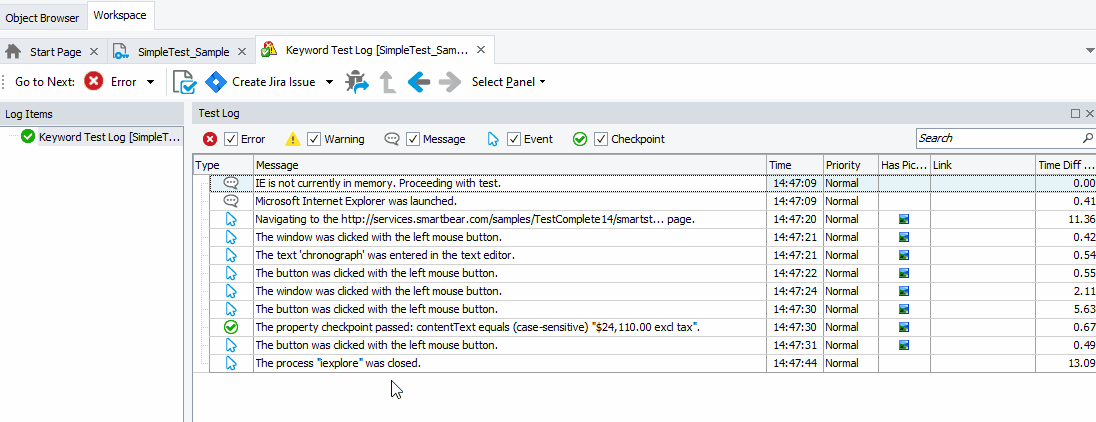Select Keyword Test Log item in Log Items
Screen dimensions: 1096x422
[x=109, y=137]
